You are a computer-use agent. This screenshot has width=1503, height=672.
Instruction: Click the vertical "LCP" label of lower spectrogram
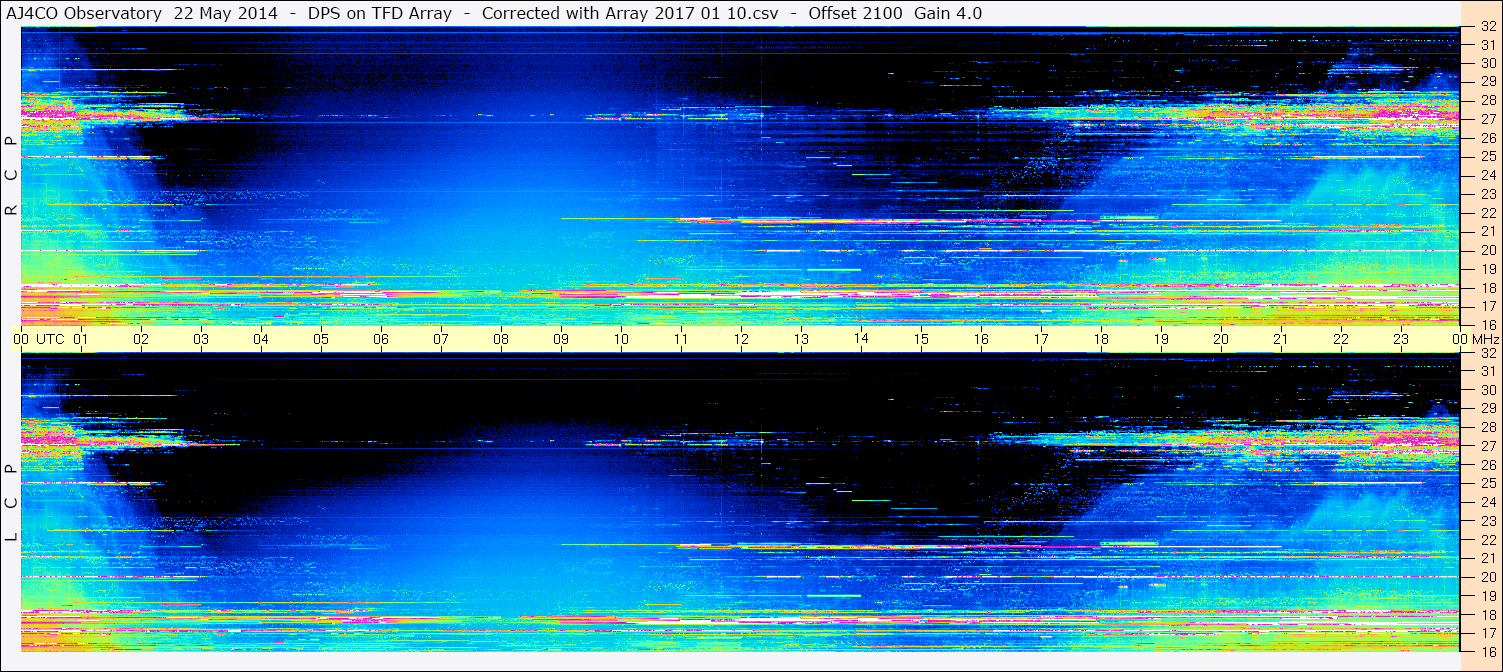coord(11,503)
